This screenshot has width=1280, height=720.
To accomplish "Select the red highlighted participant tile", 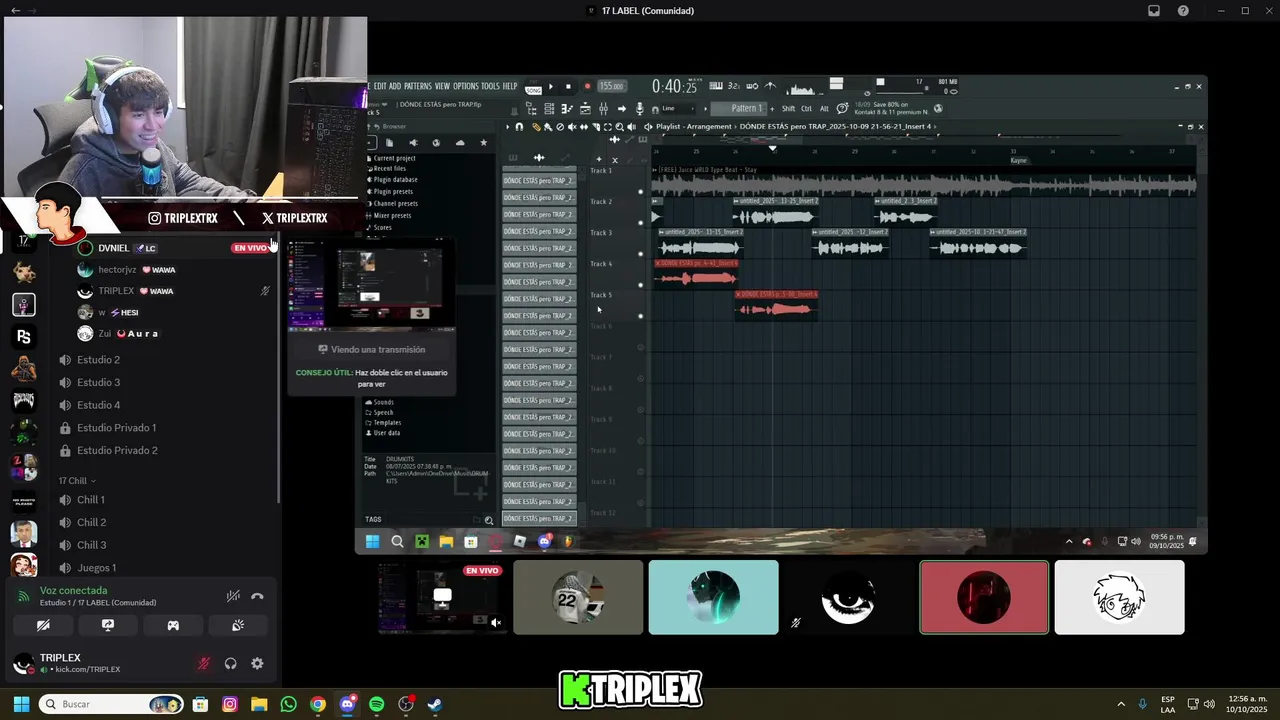I will pyautogui.click(x=984, y=598).
